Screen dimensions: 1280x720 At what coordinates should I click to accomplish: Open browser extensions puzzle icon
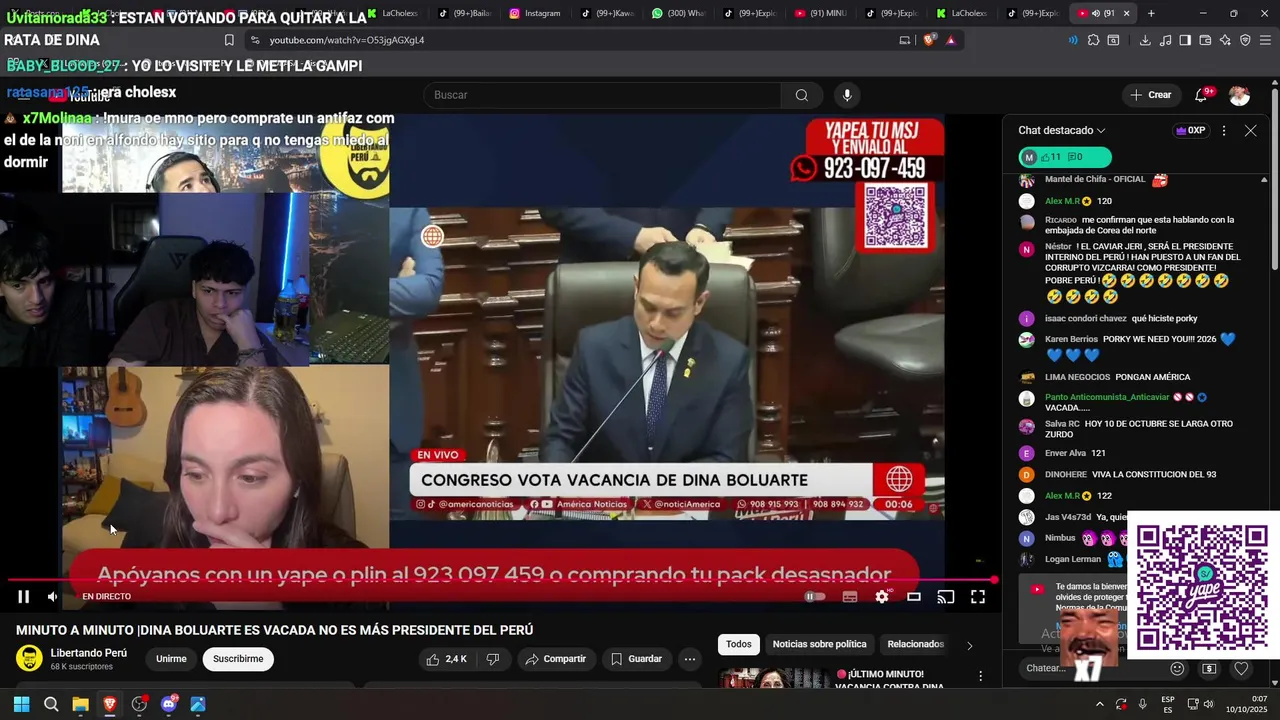coord(1093,40)
